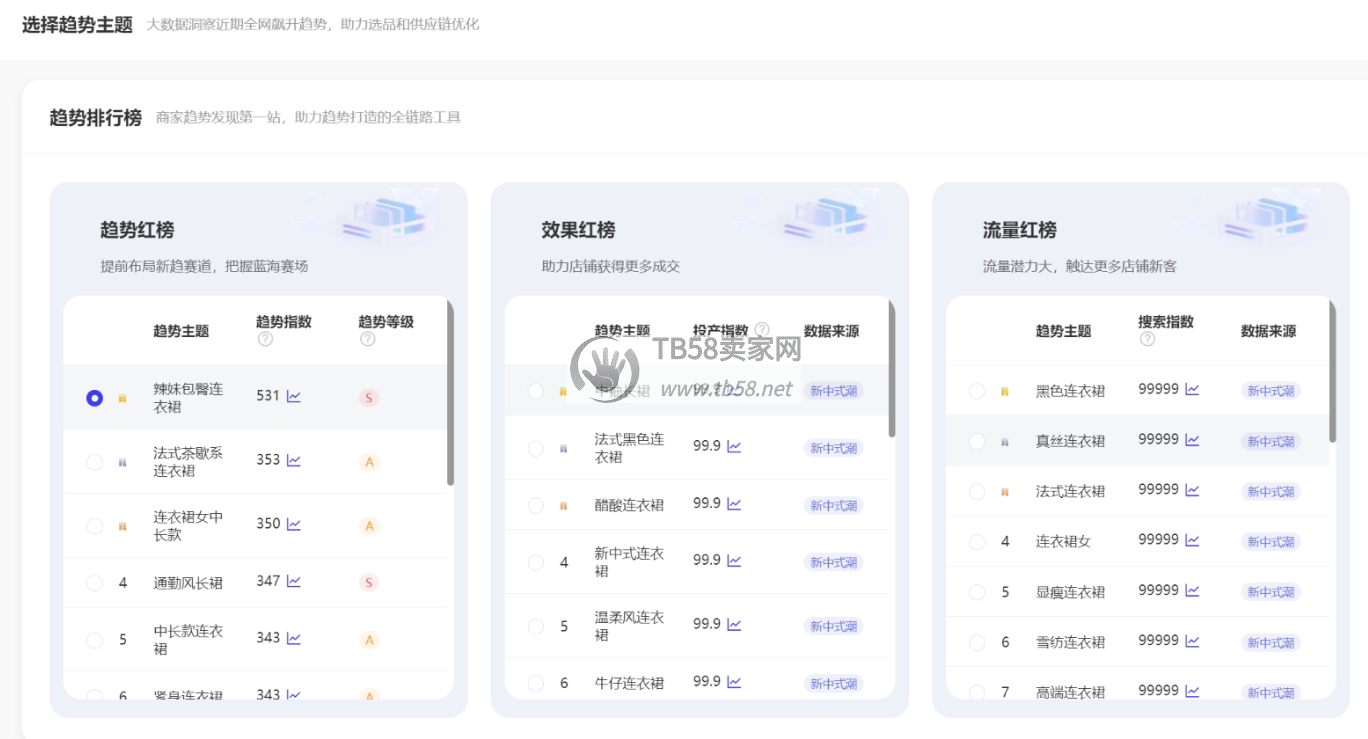Screen dimensions: 1368x739
Task: Click the S level badge for 辣妹包臀连衣裙
Action: (368, 398)
